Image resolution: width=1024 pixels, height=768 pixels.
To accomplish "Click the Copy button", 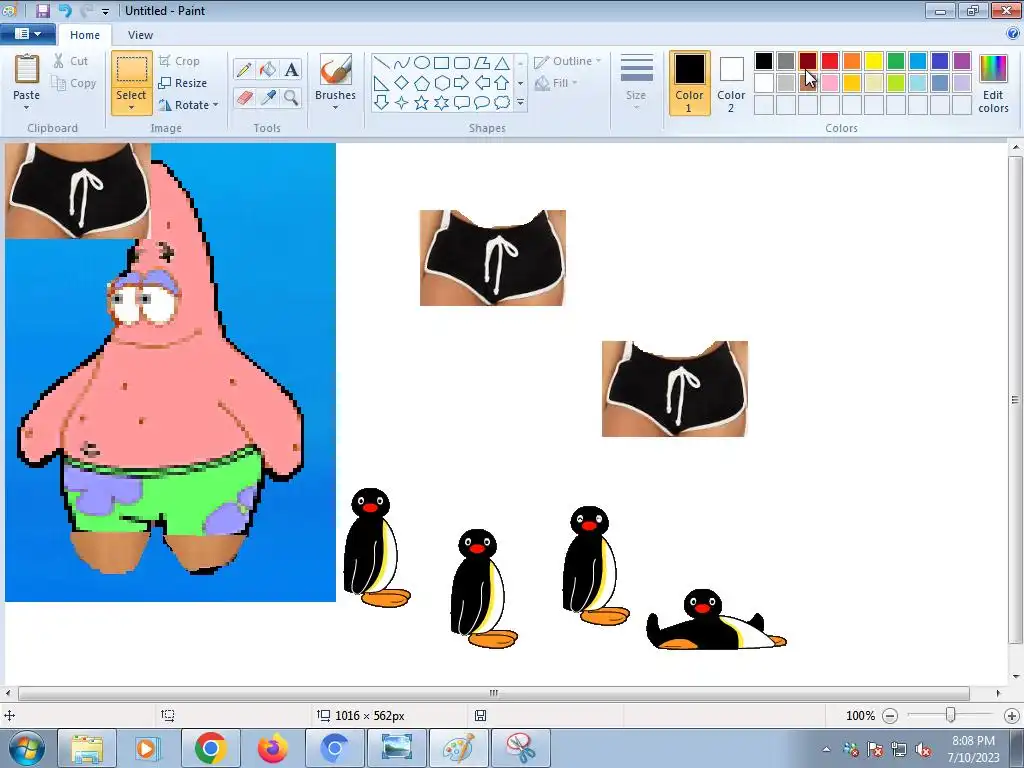I will (74, 83).
